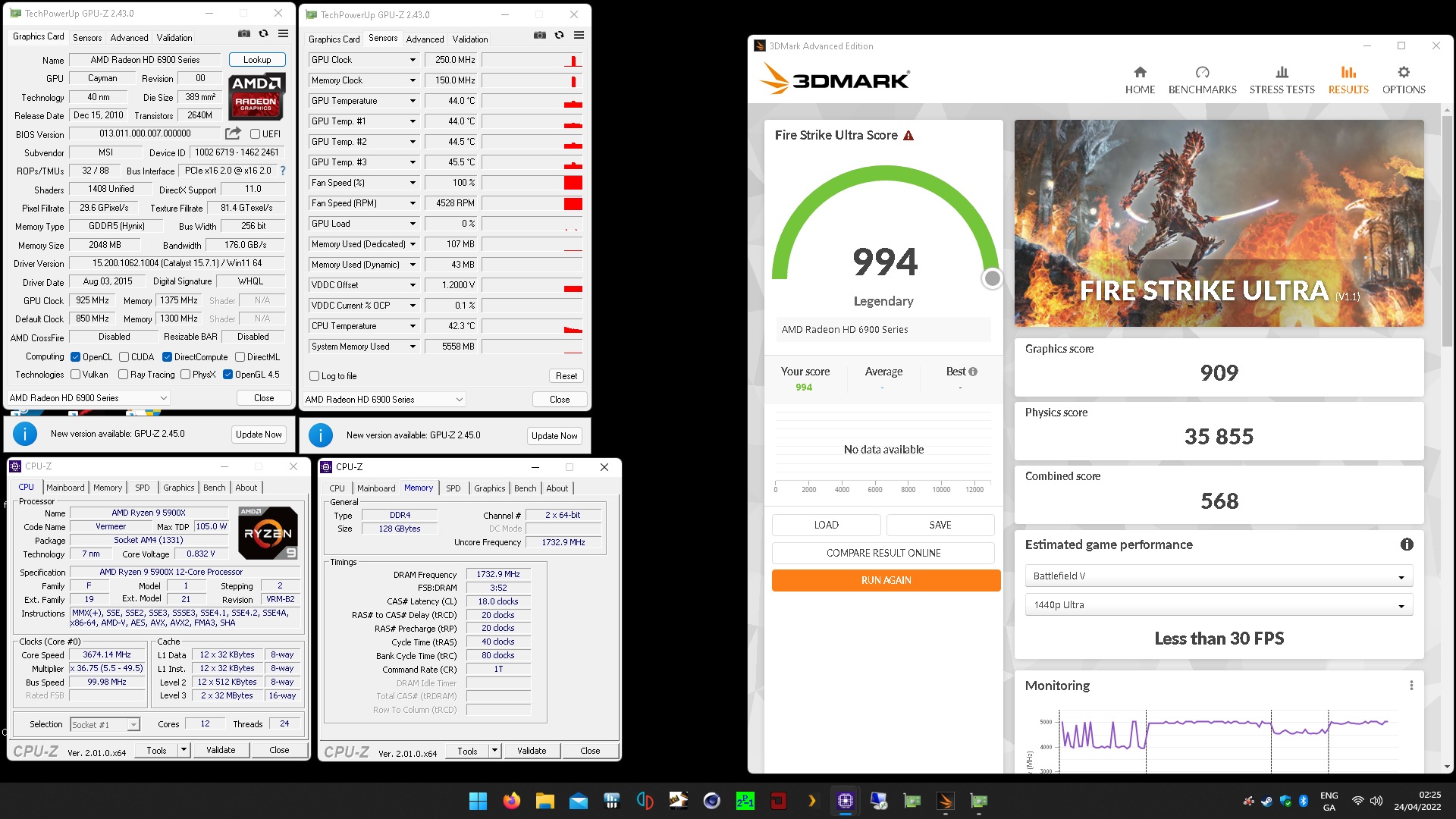The height and width of the screenshot is (819, 1456).
Task: Go to 3DMark HOME icon
Action: [1140, 80]
